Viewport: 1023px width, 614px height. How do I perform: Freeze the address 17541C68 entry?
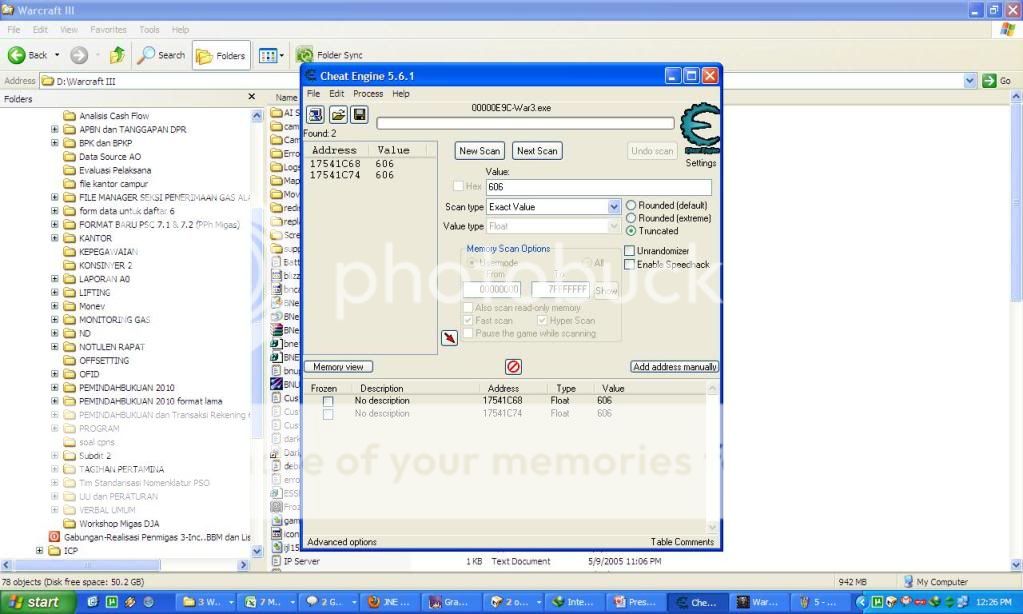328,401
